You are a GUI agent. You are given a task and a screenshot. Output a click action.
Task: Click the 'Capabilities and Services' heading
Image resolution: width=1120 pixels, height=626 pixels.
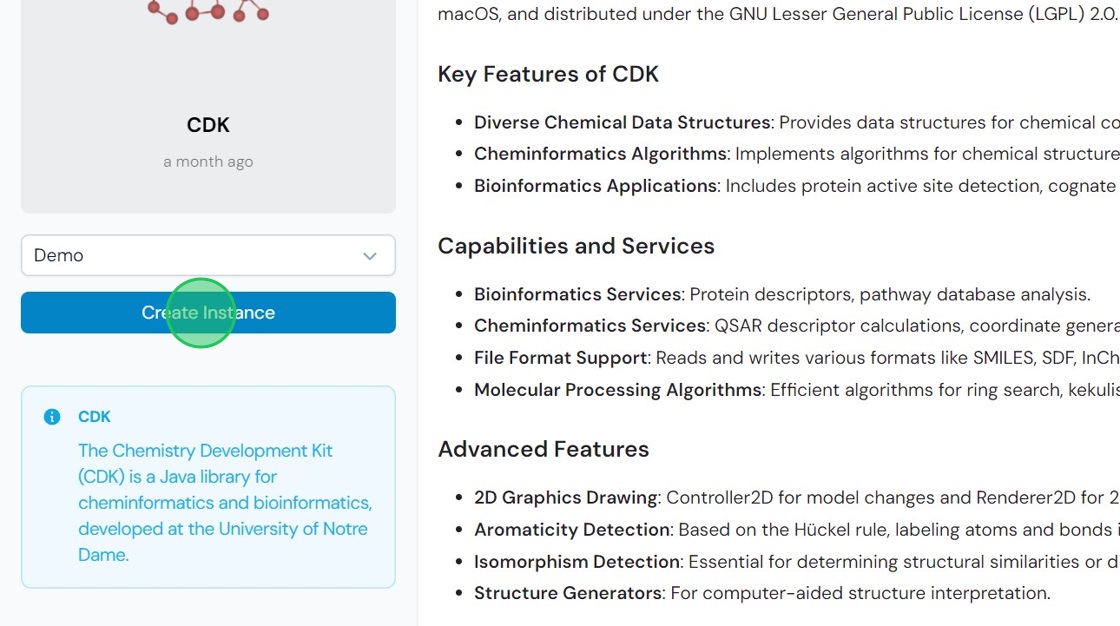[576, 246]
